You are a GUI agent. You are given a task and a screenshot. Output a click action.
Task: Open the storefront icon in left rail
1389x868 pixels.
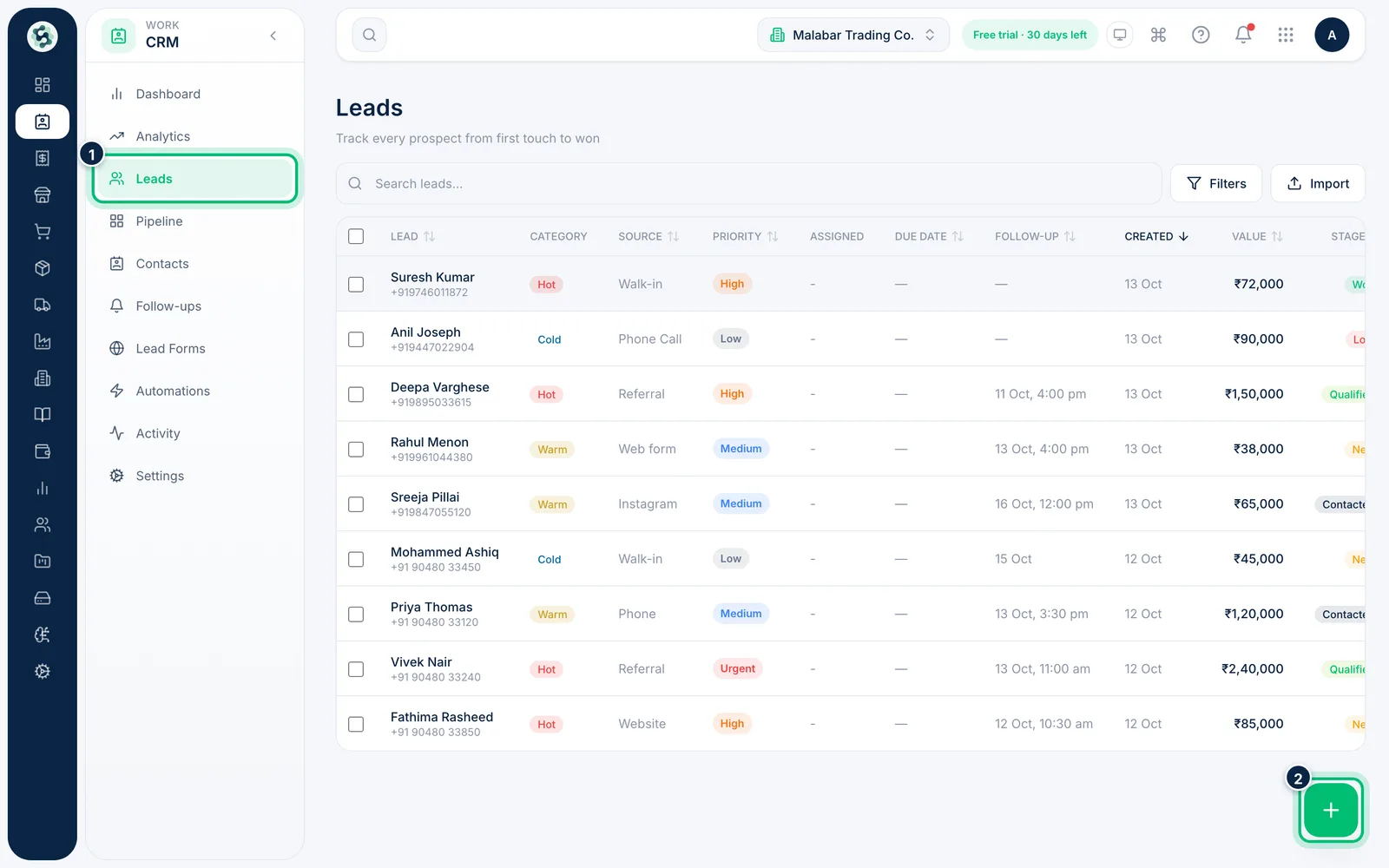point(42,195)
